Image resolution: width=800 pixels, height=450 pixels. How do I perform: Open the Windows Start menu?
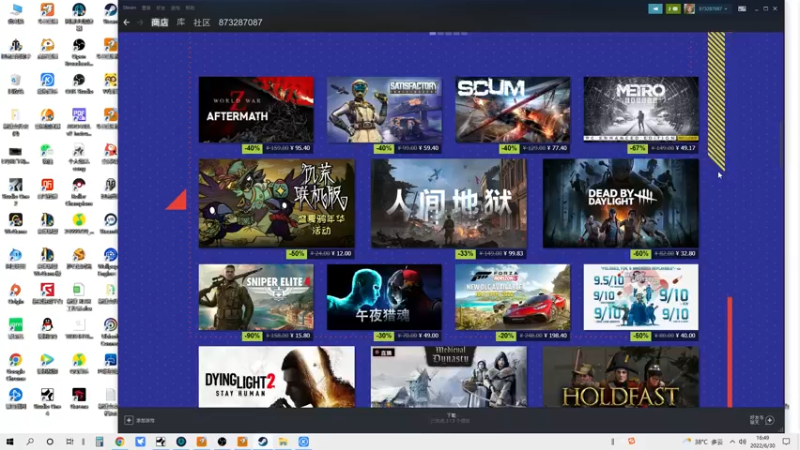[x=10, y=441]
